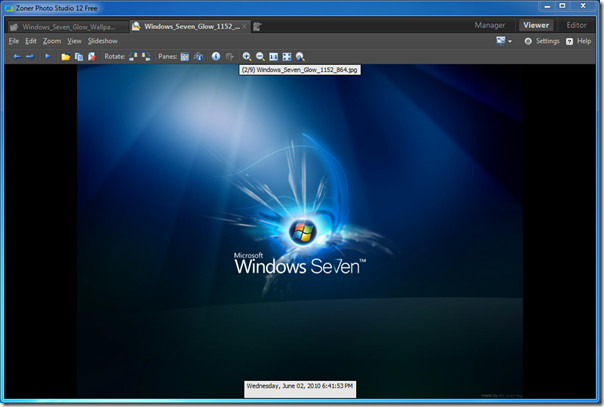The width and height of the screenshot is (604, 407).
Task: Click the last magnifier zoom icon
Action: pos(300,57)
